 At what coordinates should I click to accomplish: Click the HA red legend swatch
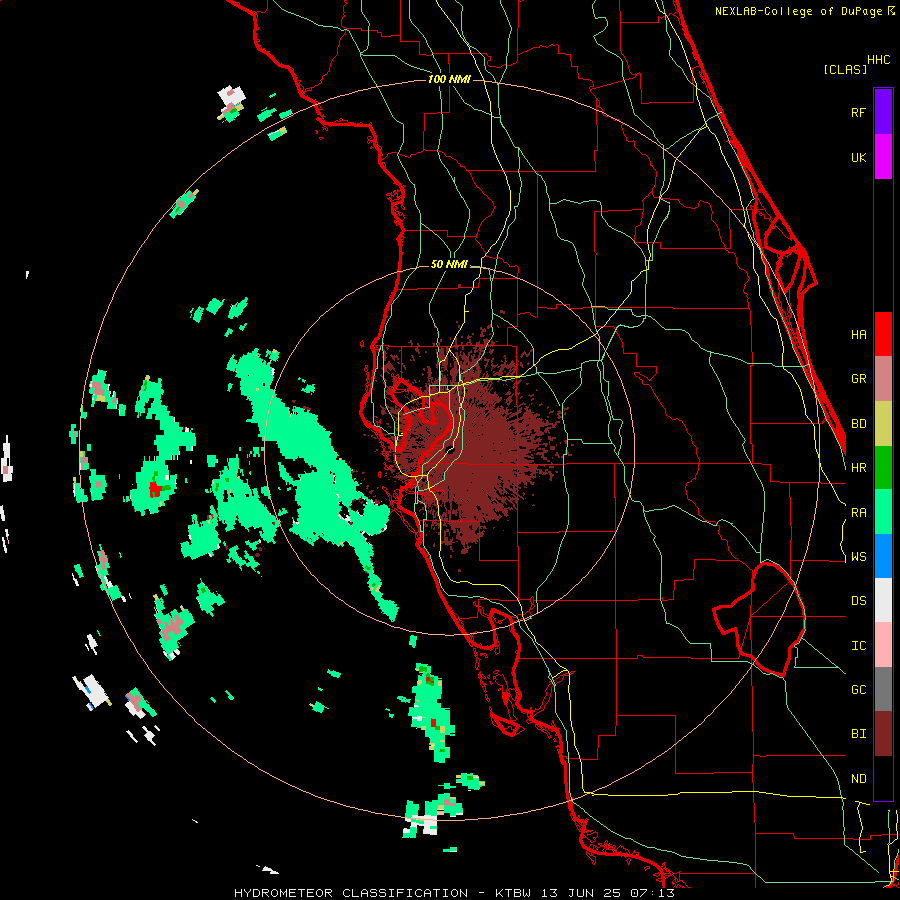tap(883, 334)
